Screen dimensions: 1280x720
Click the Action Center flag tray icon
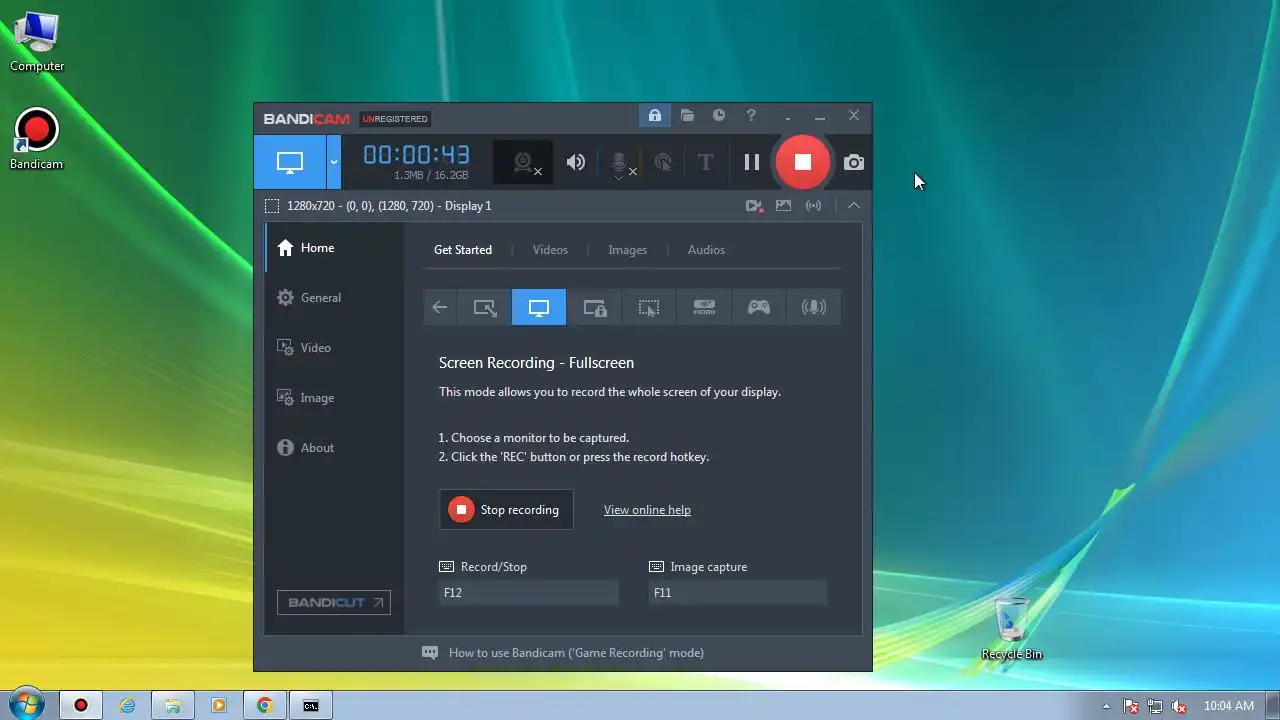click(x=1131, y=706)
